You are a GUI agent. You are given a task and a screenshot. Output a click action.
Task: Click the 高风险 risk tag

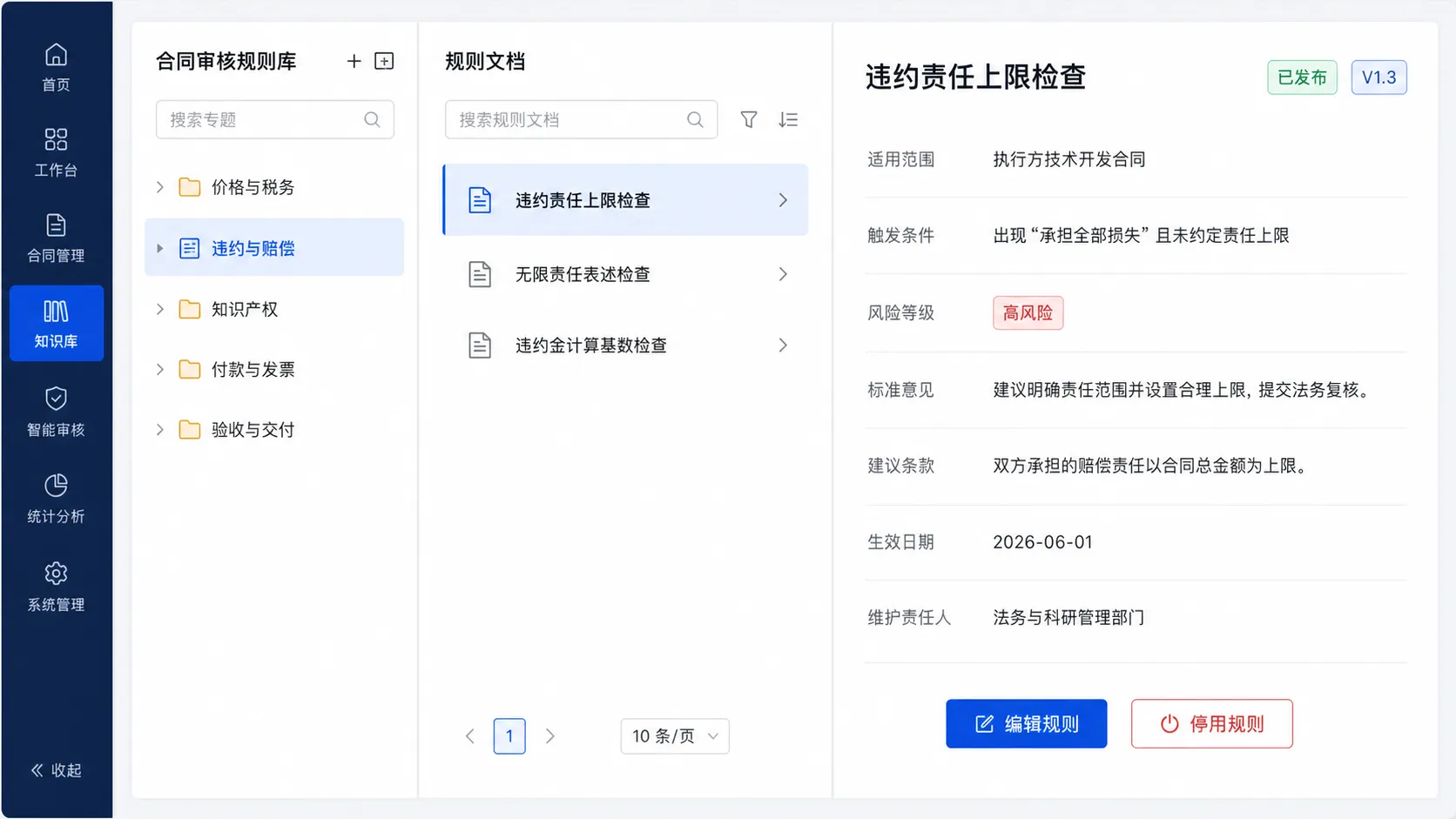1028,312
